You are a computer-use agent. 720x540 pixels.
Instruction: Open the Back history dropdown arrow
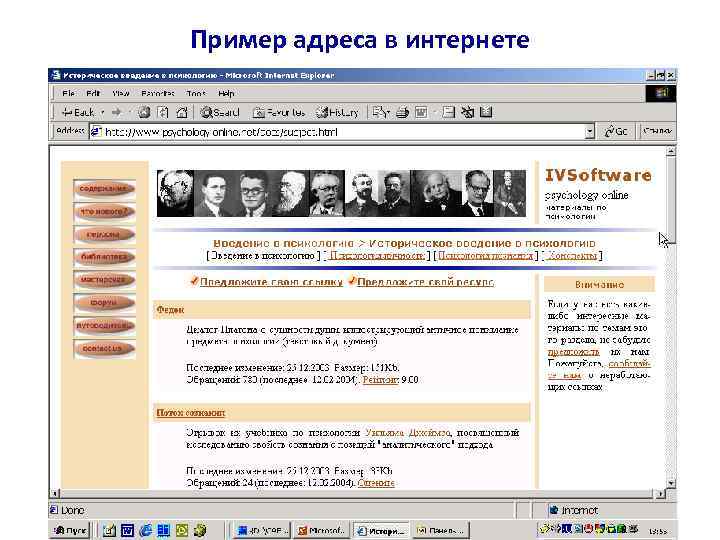coord(102,112)
